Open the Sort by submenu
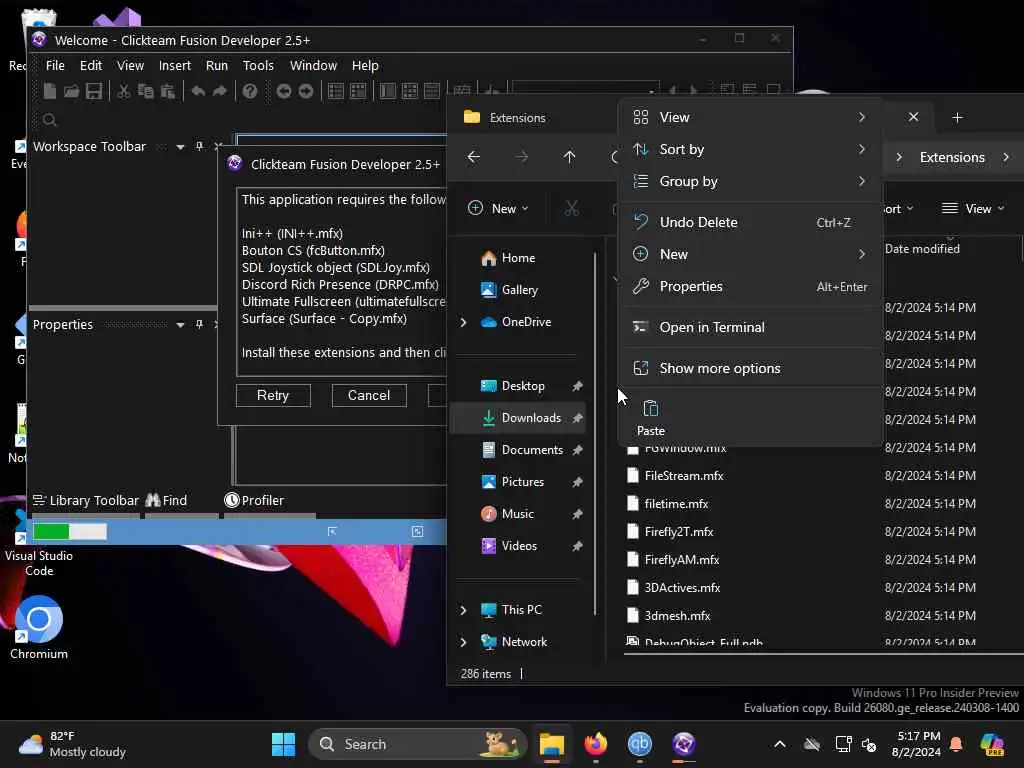 [x=750, y=150]
